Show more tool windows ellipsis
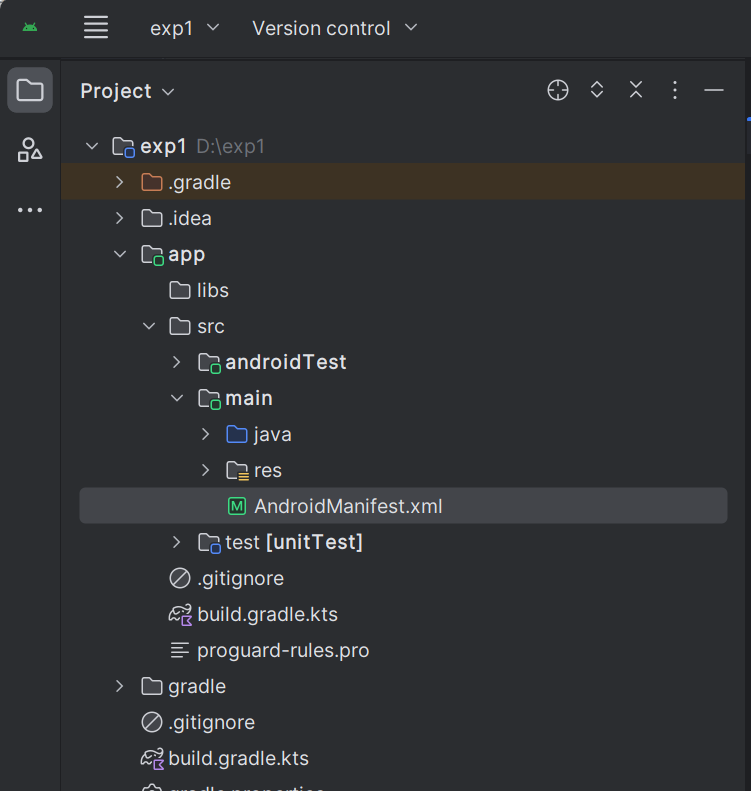The height and width of the screenshot is (791, 751). (30, 210)
